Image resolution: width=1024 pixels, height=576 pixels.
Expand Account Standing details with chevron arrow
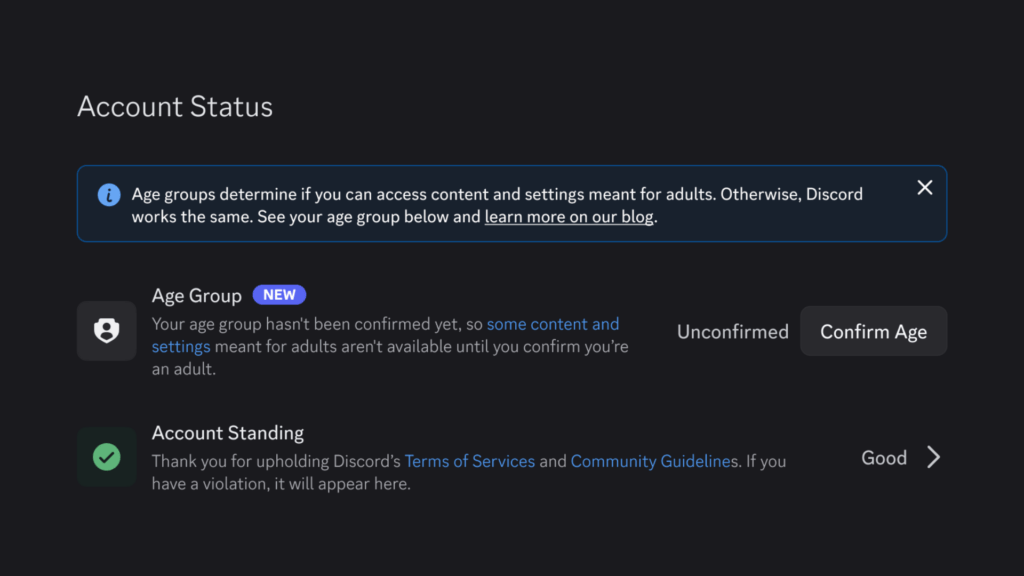tap(934, 457)
